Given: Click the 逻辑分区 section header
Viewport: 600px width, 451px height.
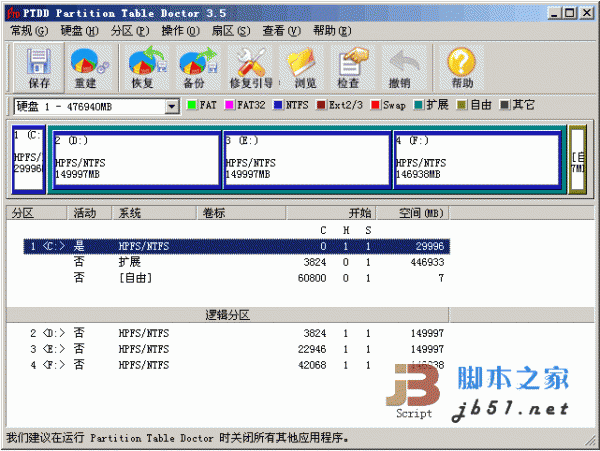Looking at the screenshot, I should pos(228,315).
